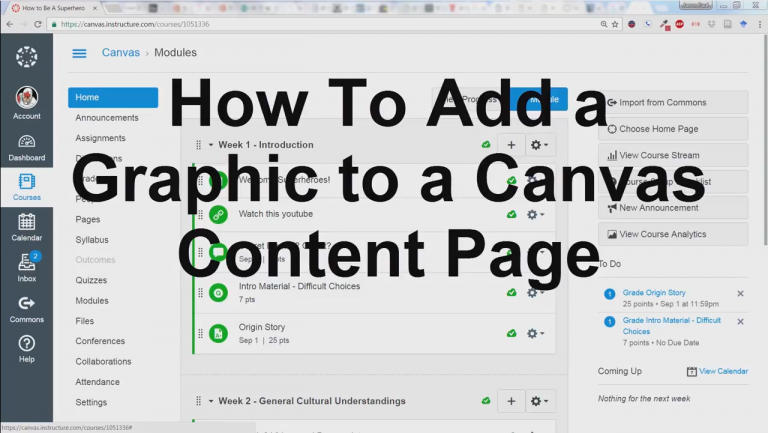Open Files in course navigation
The image size is (768, 433).
click(85, 321)
